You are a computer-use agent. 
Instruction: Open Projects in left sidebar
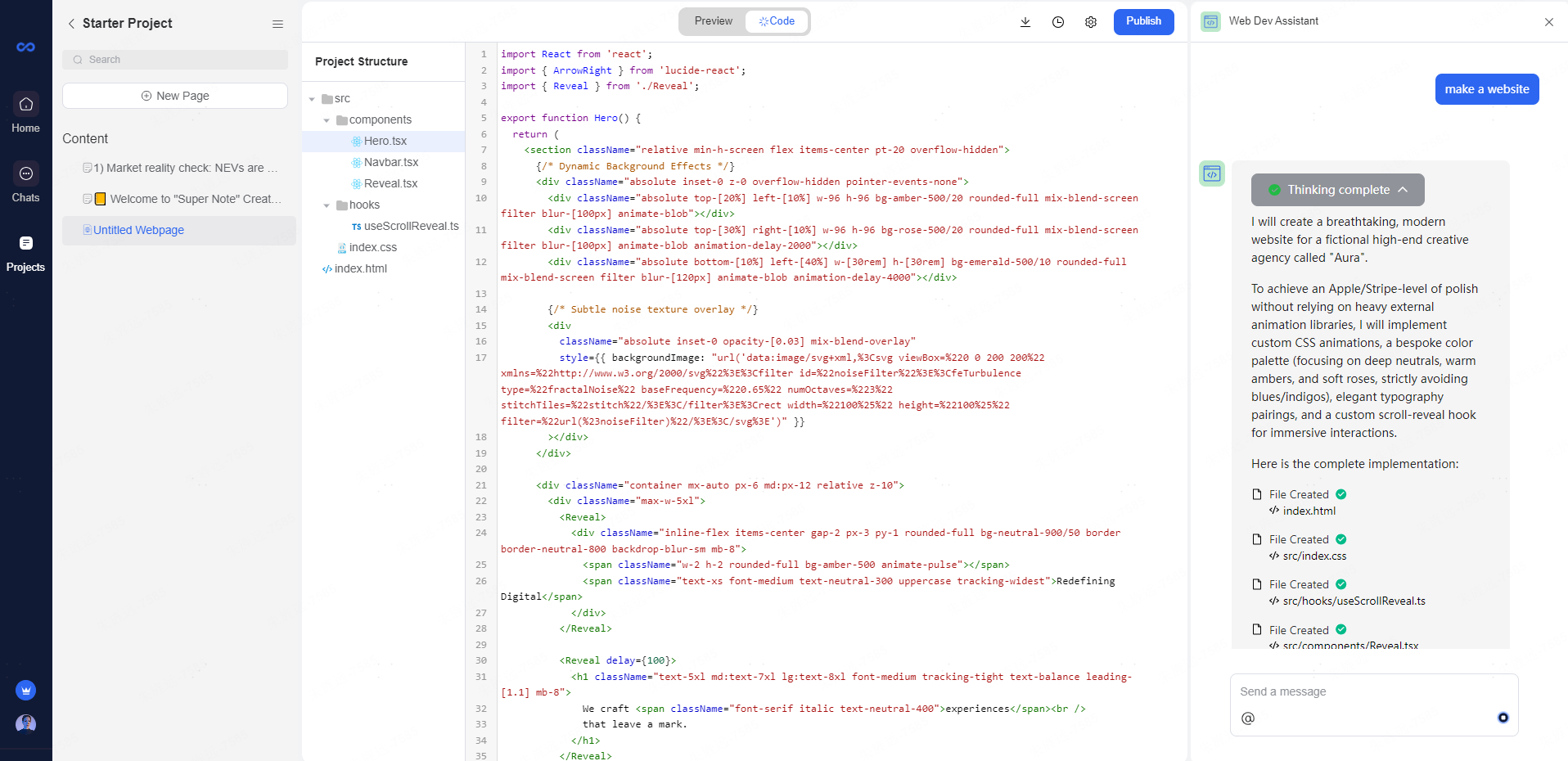25,252
